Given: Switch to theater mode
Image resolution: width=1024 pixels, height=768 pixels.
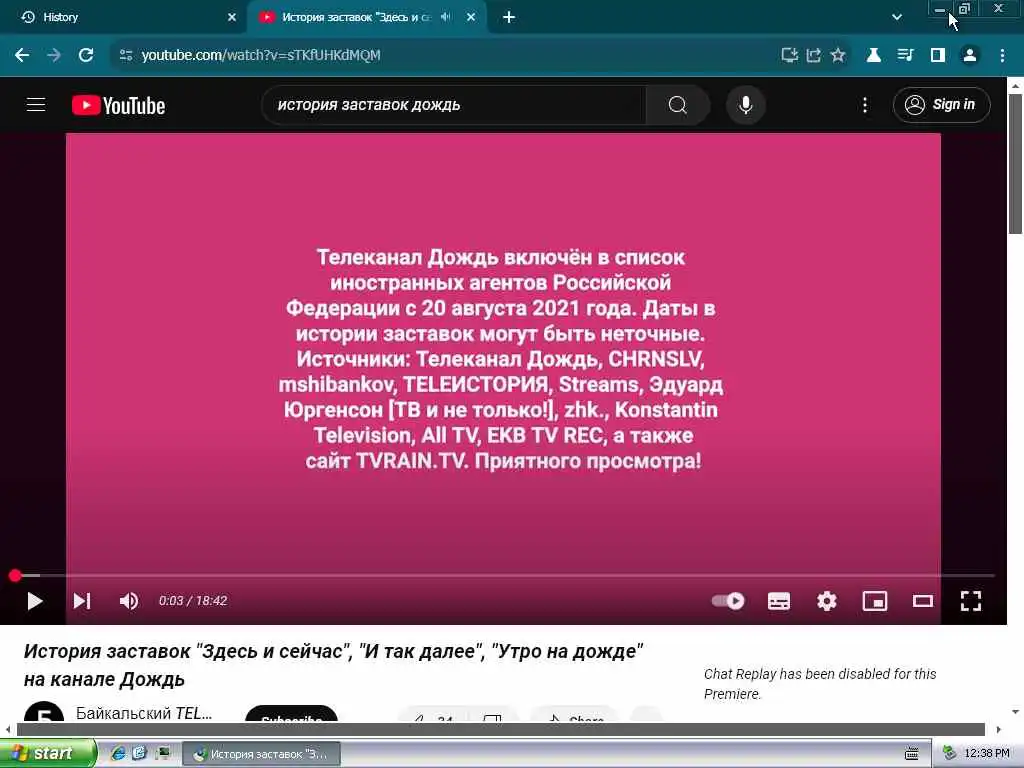Looking at the screenshot, I should point(923,601).
